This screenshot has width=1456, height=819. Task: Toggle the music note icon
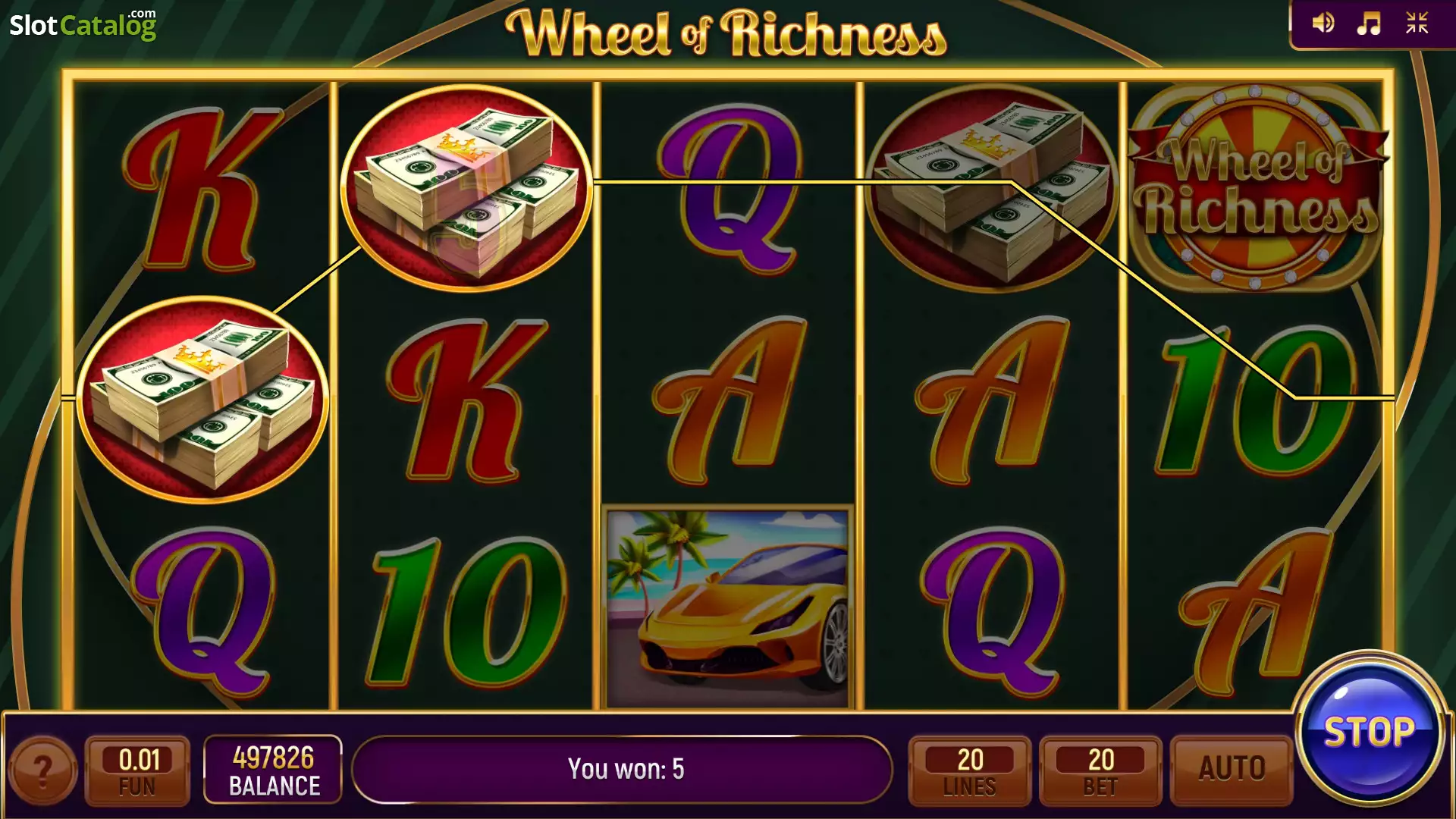1369,24
